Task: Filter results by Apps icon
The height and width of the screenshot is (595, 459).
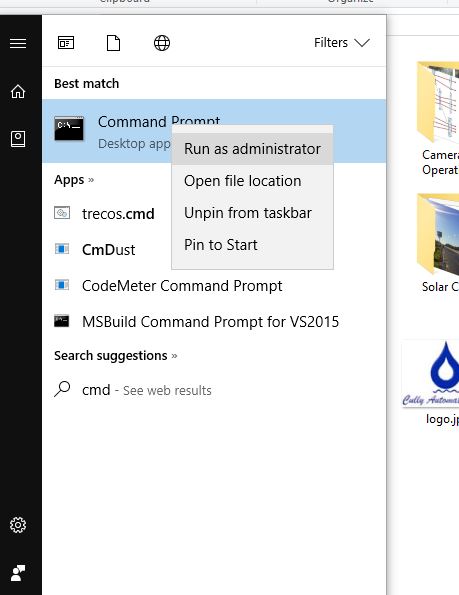Action: point(66,43)
